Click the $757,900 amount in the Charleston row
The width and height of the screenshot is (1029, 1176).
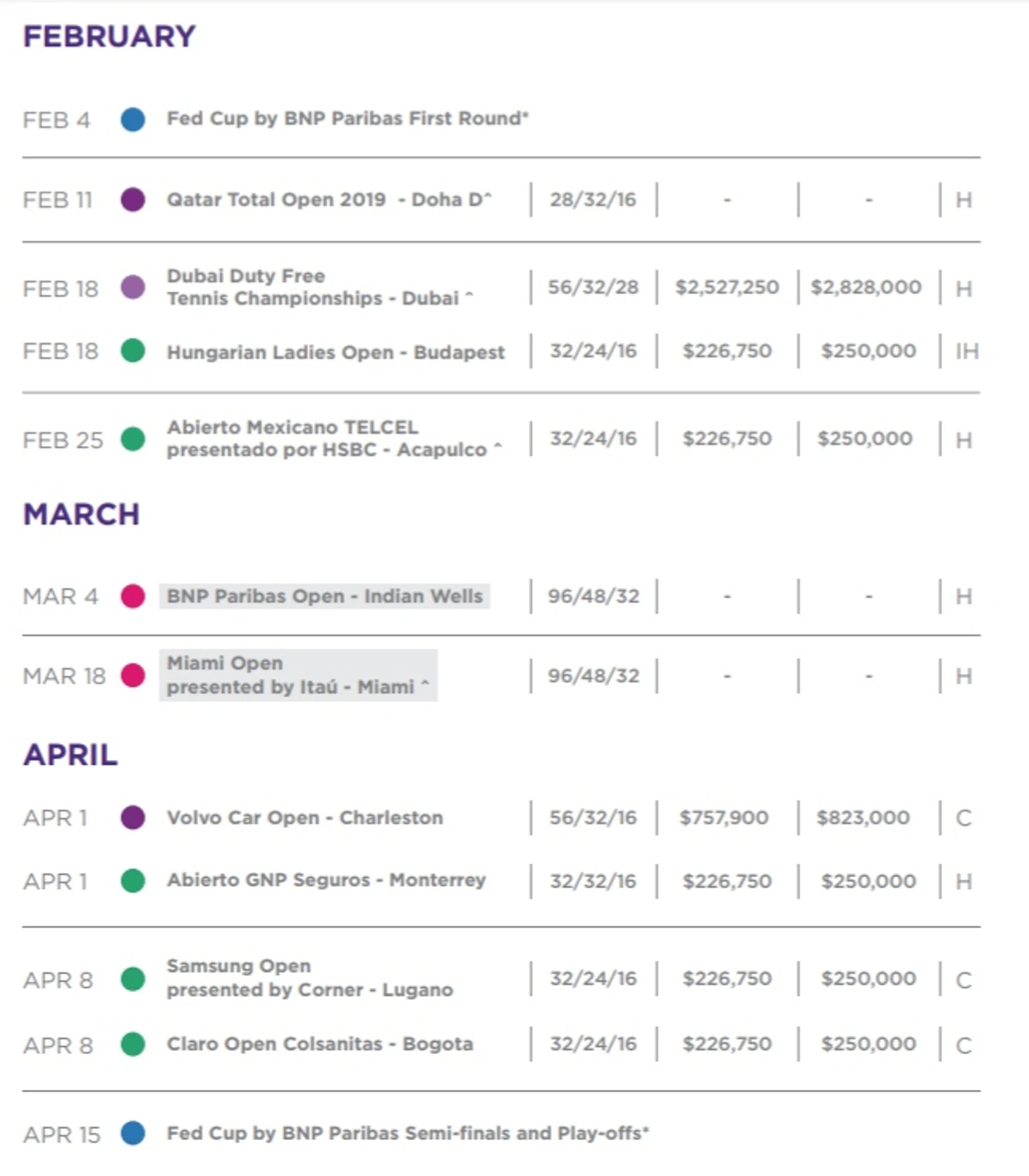coord(724,818)
